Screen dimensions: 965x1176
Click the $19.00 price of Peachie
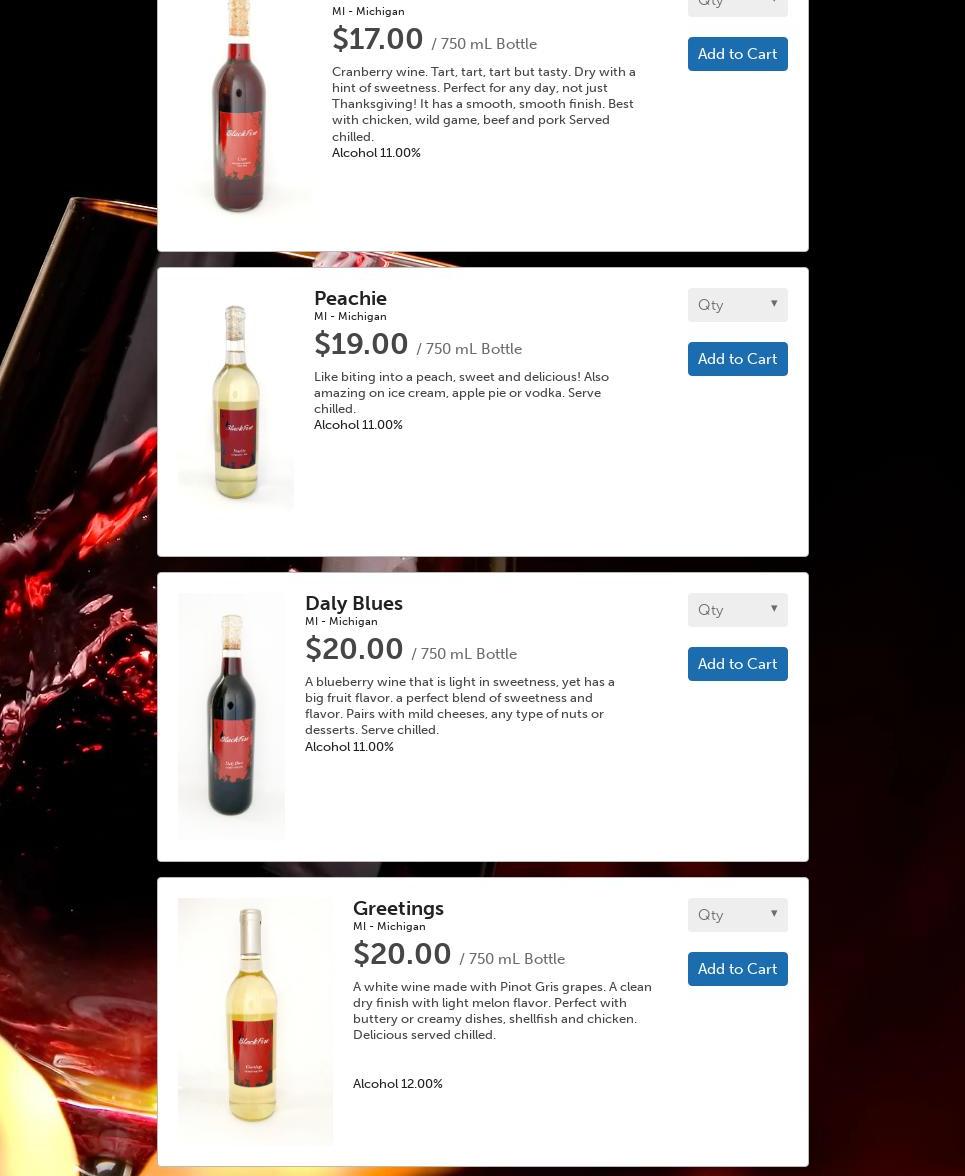pyautogui.click(x=361, y=344)
